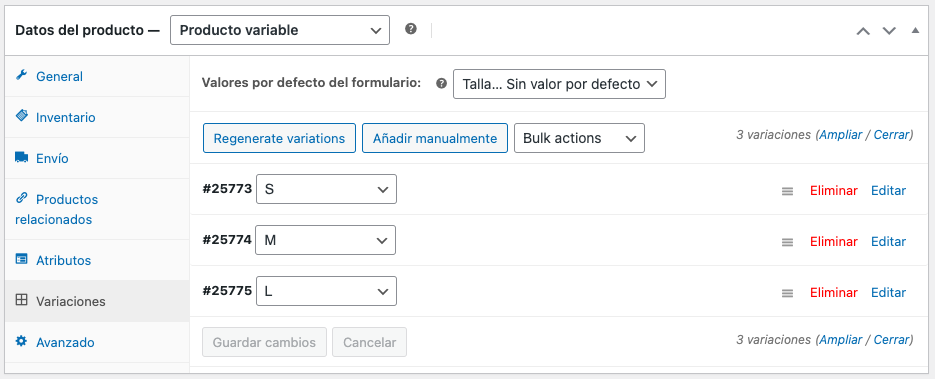Open the Bulk actions dropdown
Viewport: 935px width, 379px height.
[x=579, y=138]
